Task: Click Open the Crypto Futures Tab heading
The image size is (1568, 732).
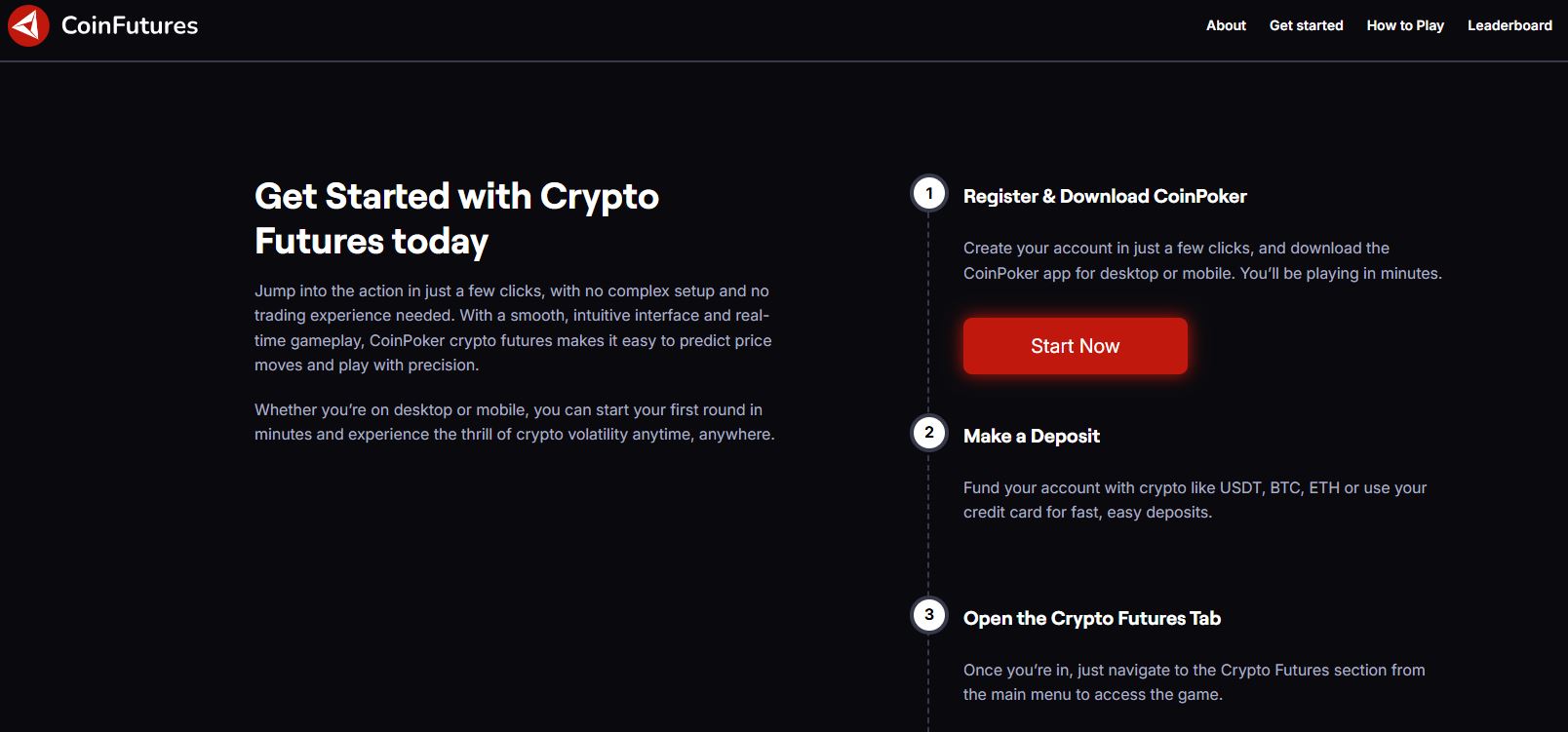Action: tap(1092, 618)
